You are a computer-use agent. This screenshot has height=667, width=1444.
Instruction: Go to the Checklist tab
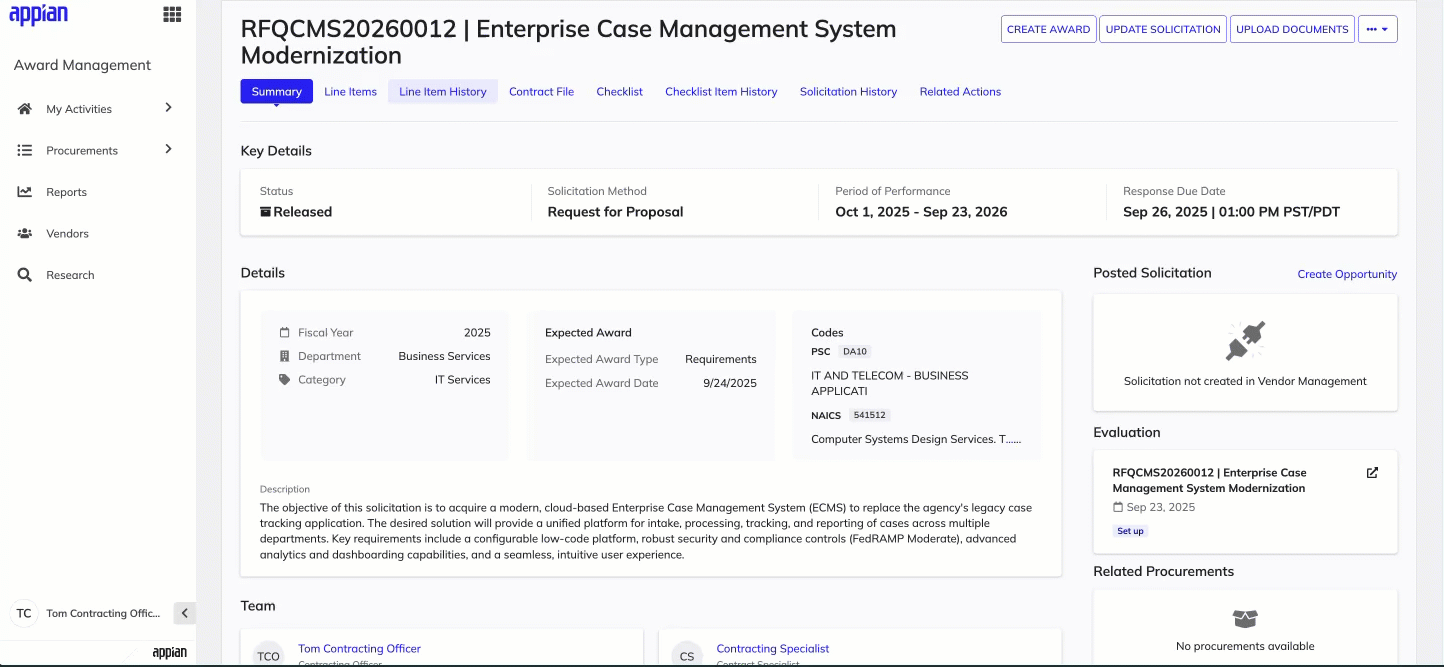point(619,91)
